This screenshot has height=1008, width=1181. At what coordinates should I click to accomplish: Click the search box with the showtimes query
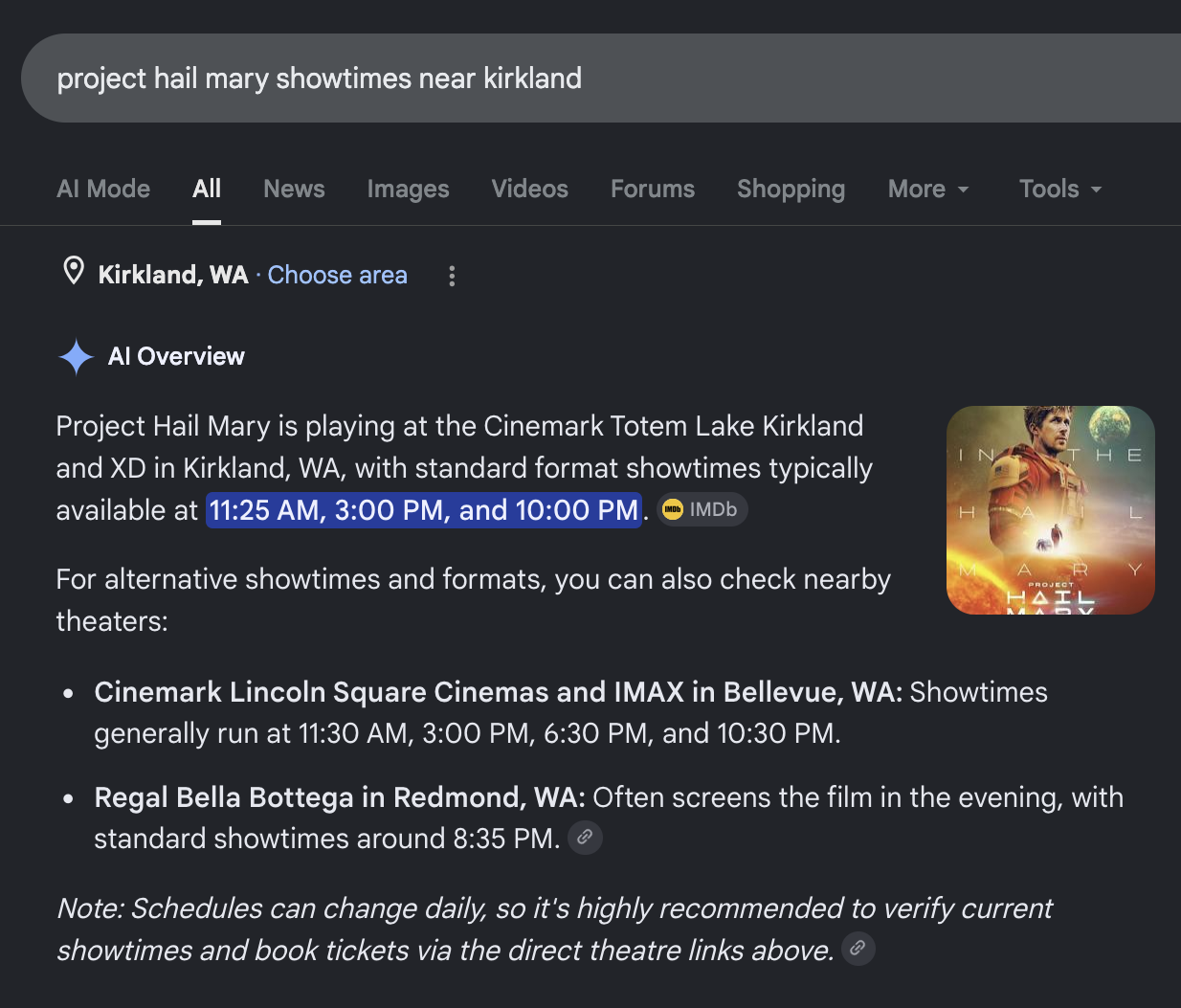[x=601, y=78]
